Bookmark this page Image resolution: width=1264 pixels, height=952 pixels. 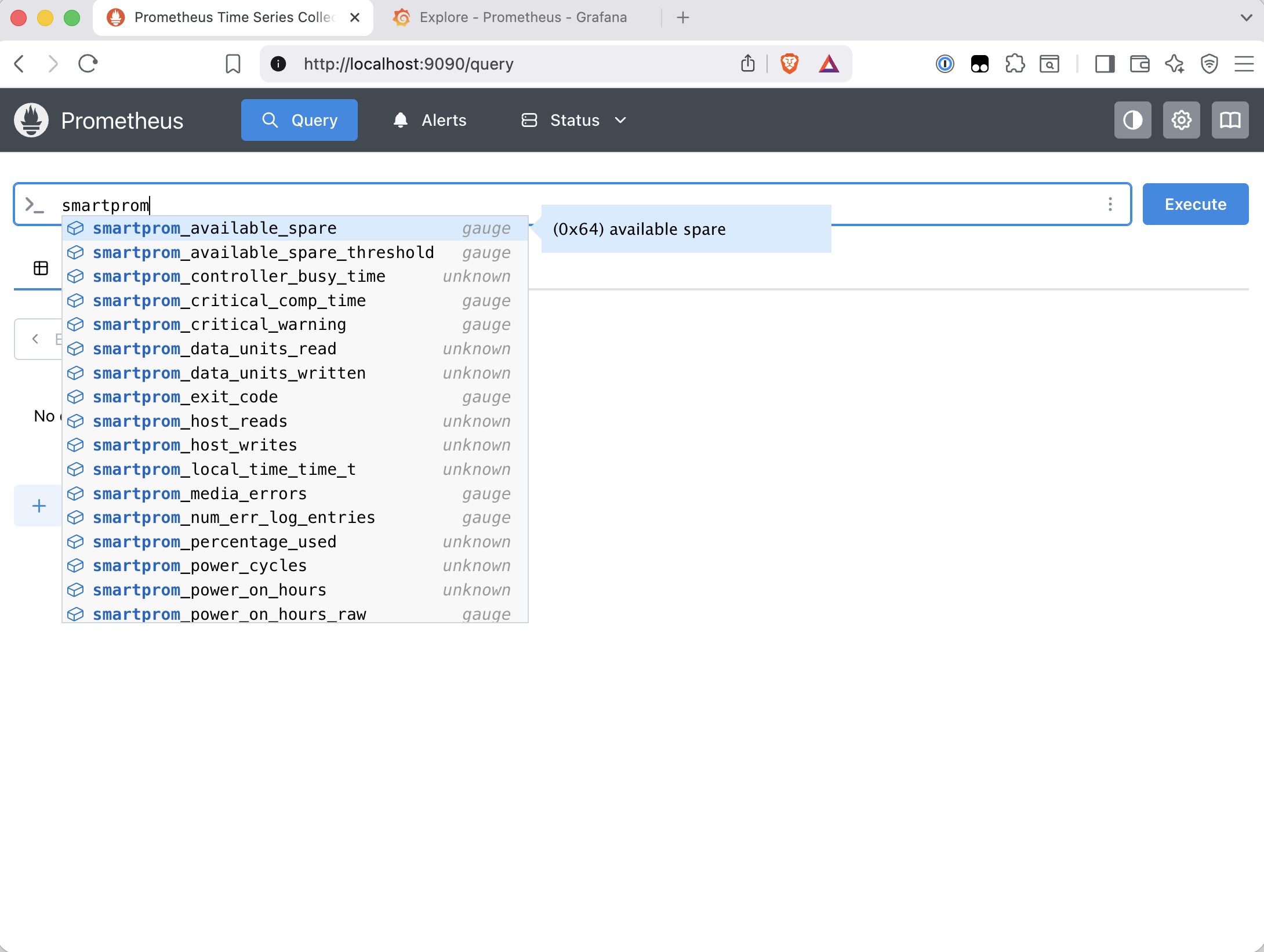(233, 63)
